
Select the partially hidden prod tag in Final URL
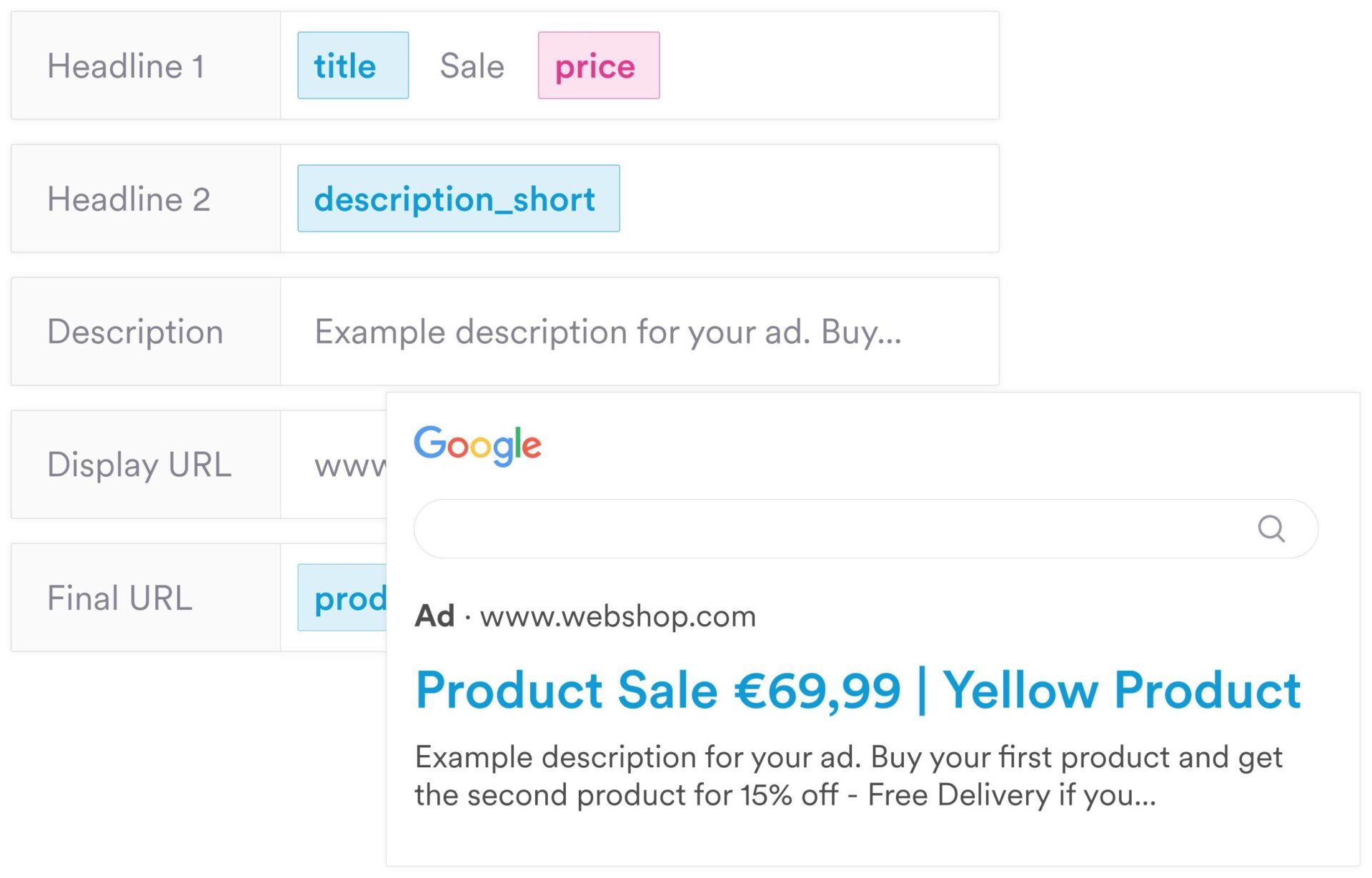point(342,598)
